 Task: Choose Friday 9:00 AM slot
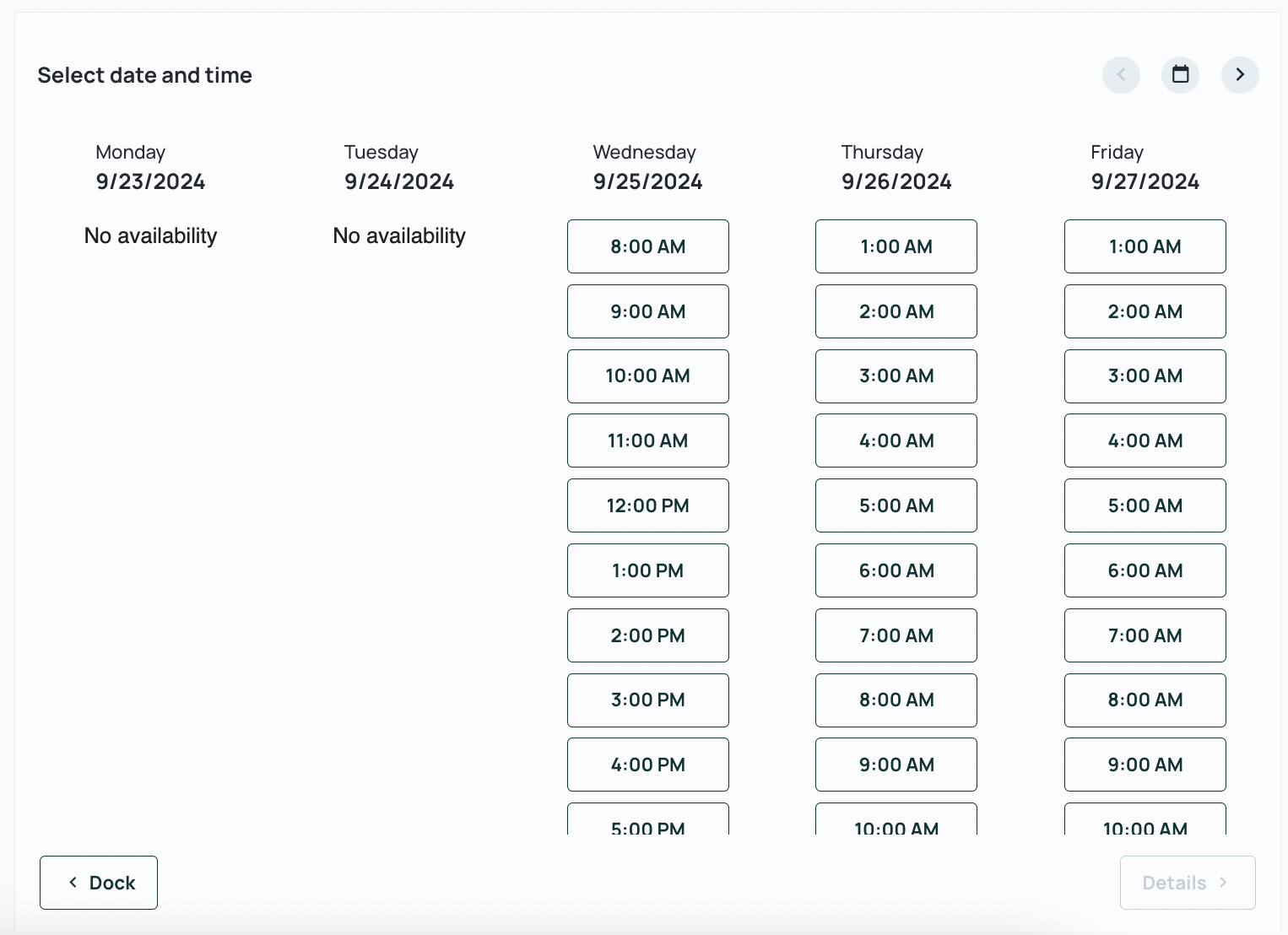[x=1145, y=765]
